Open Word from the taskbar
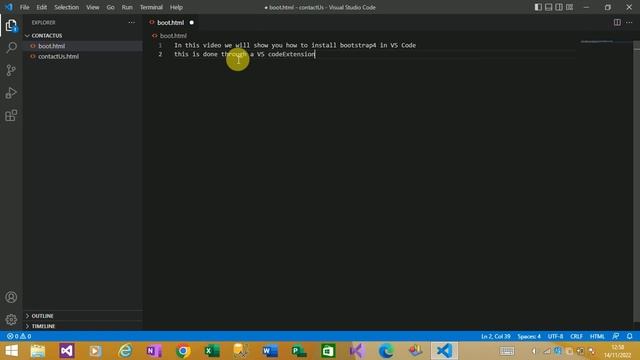Image resolution: width=640 pixels, height=360 pixels. (270, 351)
